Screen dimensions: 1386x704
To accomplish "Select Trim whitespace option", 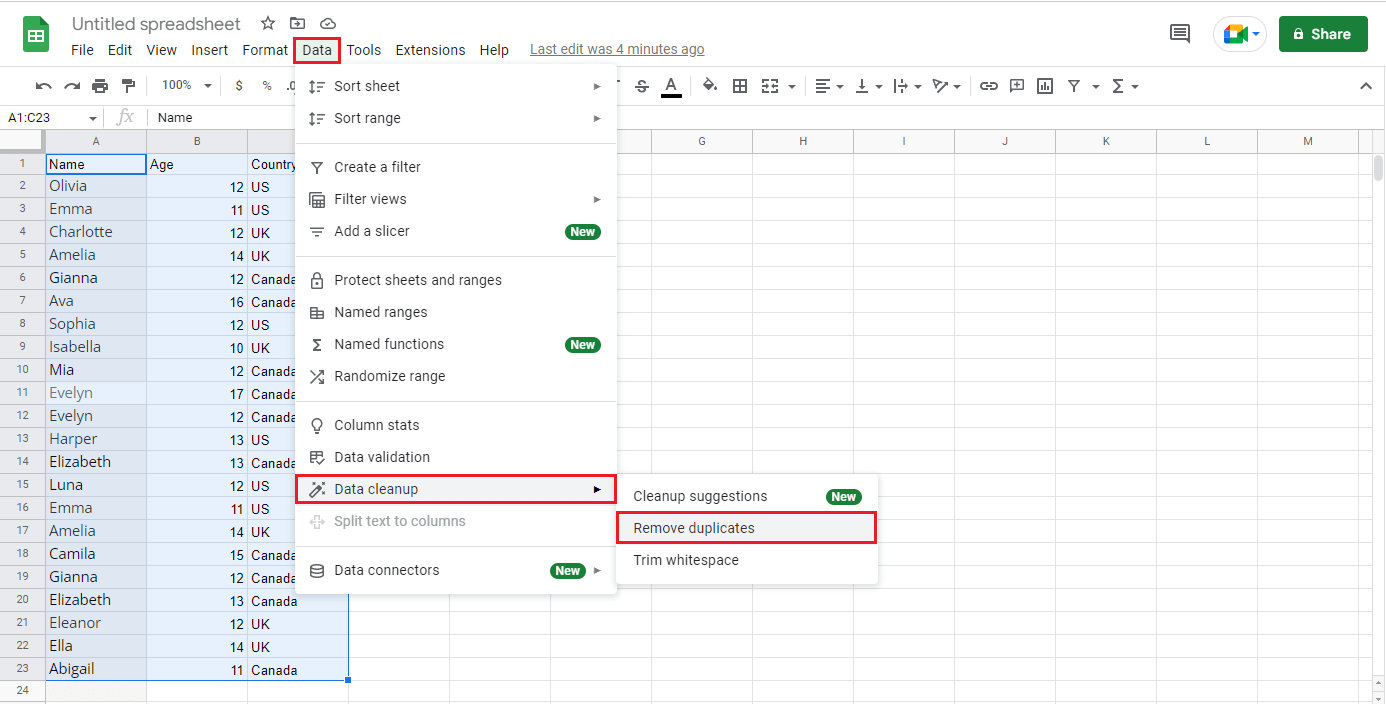I will [686, 560].
